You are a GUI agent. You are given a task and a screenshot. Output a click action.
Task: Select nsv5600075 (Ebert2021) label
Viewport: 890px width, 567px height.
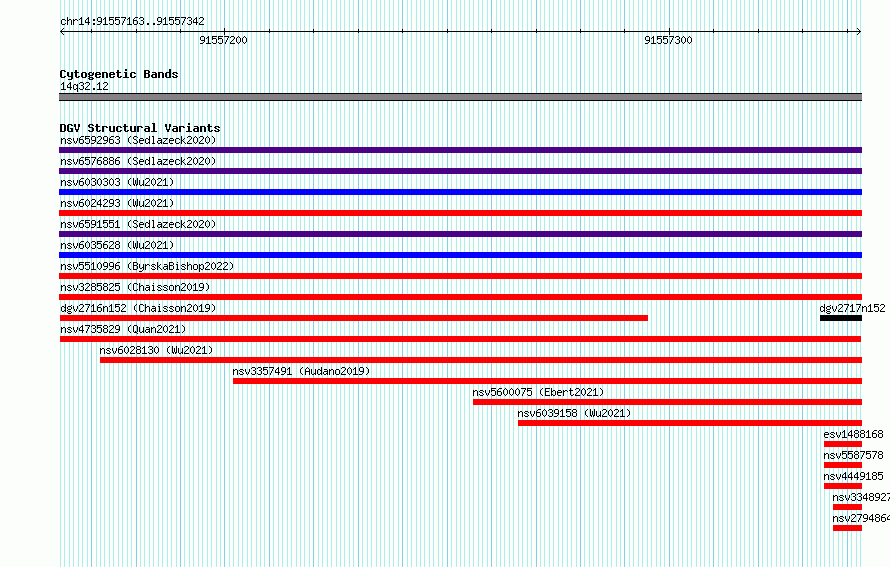(538, 392)
